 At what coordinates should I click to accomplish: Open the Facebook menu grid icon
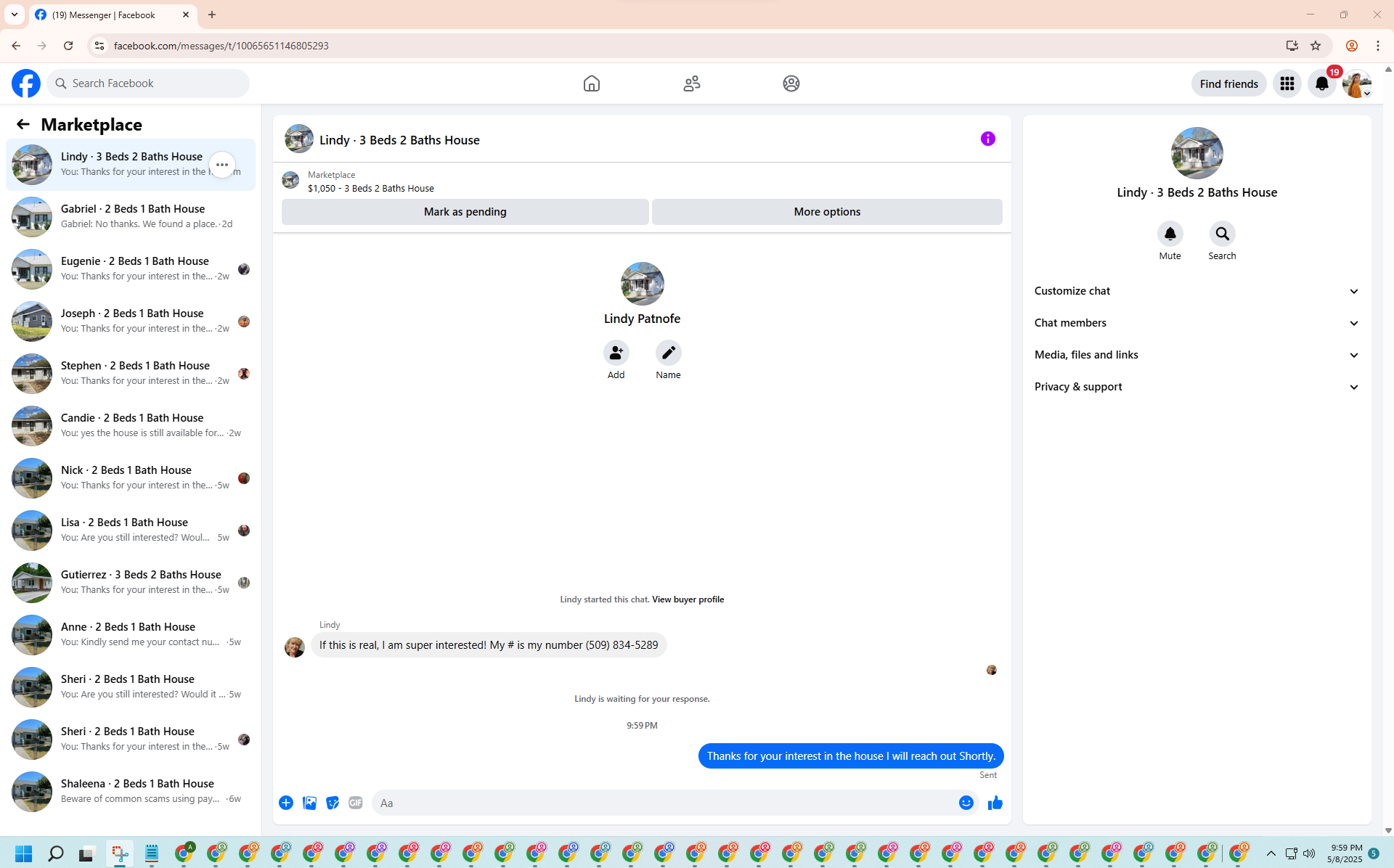(1287, 83)
